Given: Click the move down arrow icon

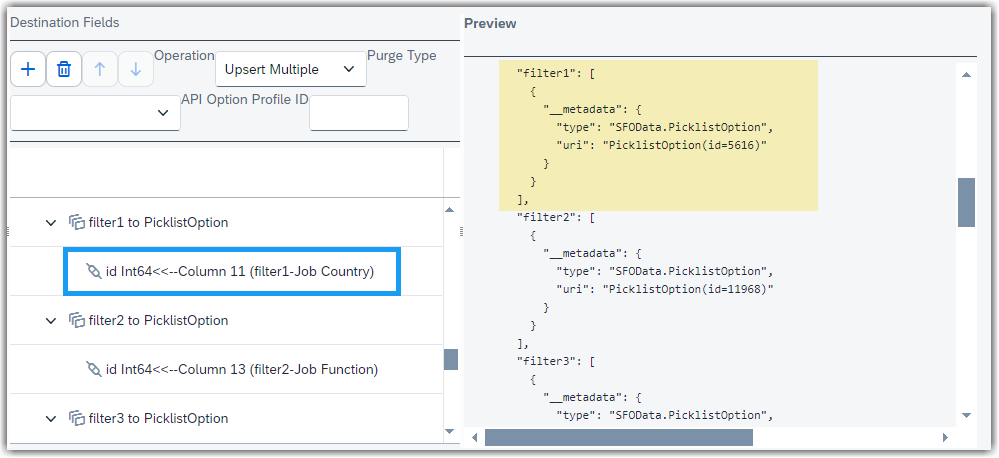Looking at the screenshot, I should coord(136,69).
